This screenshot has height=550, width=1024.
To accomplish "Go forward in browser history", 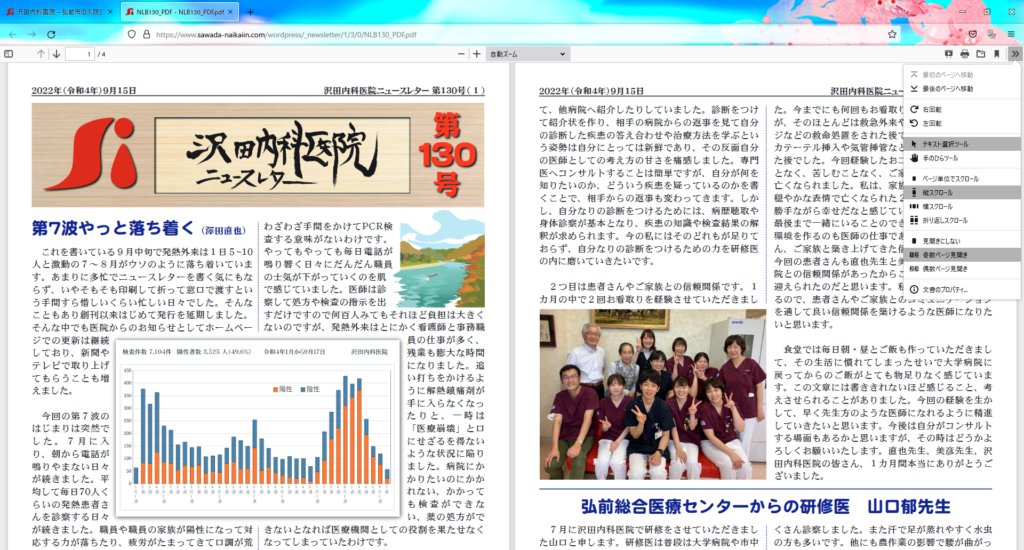I will tap(31, 34).
